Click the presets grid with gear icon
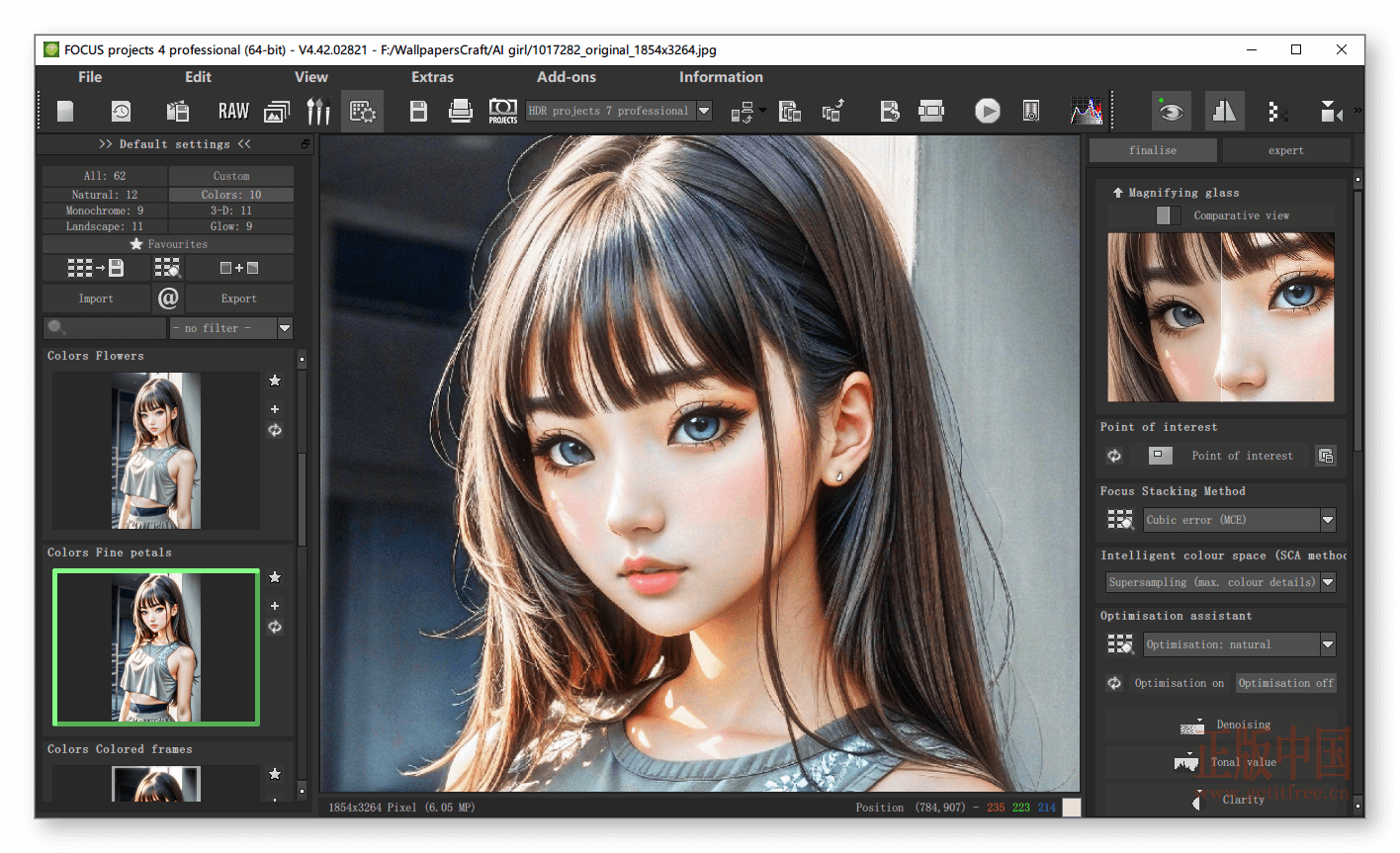The height and width of the screenshot is (853, 1400). coord(362,112)
